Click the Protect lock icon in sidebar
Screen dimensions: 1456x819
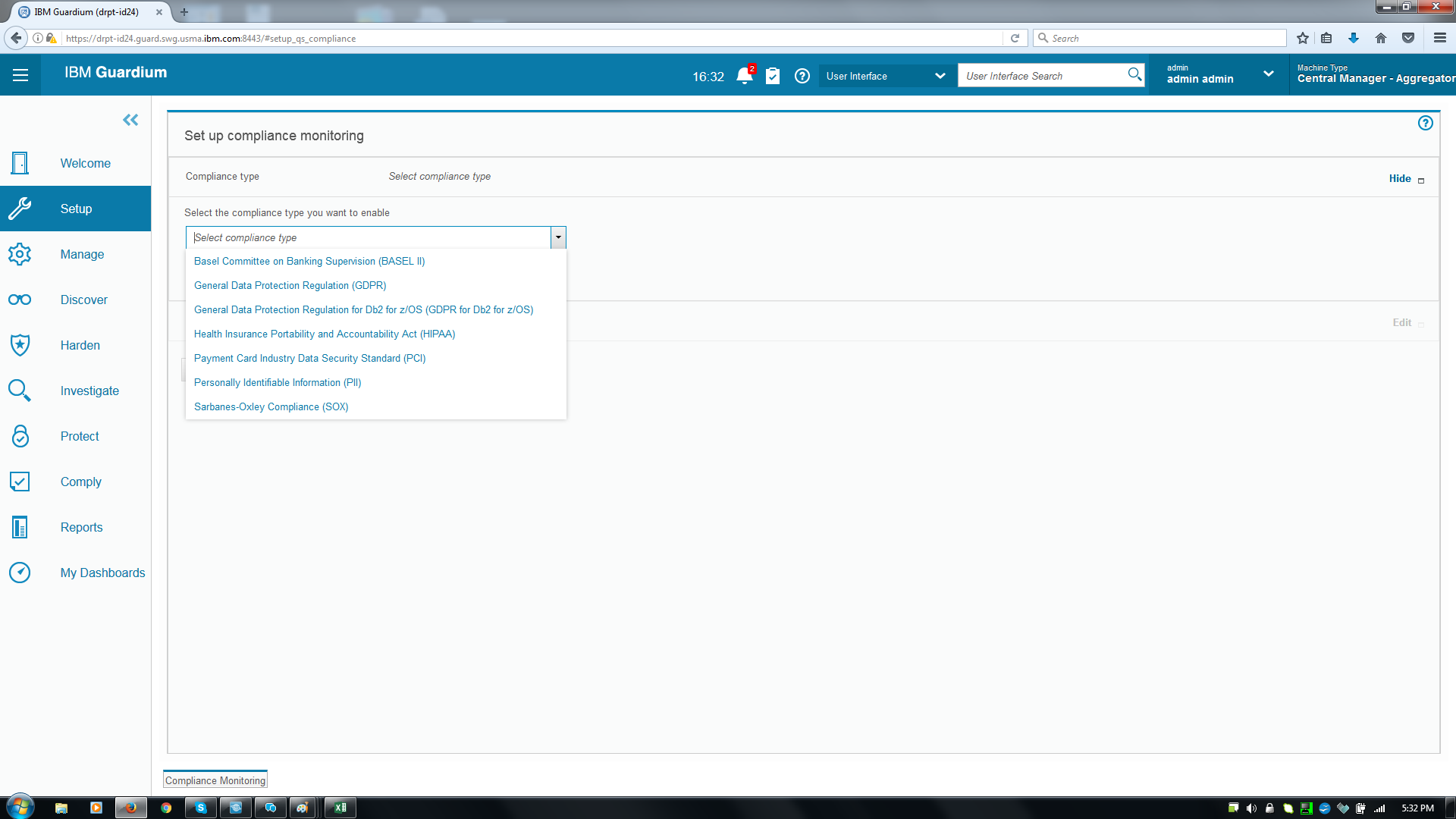(x=20, y=436)
